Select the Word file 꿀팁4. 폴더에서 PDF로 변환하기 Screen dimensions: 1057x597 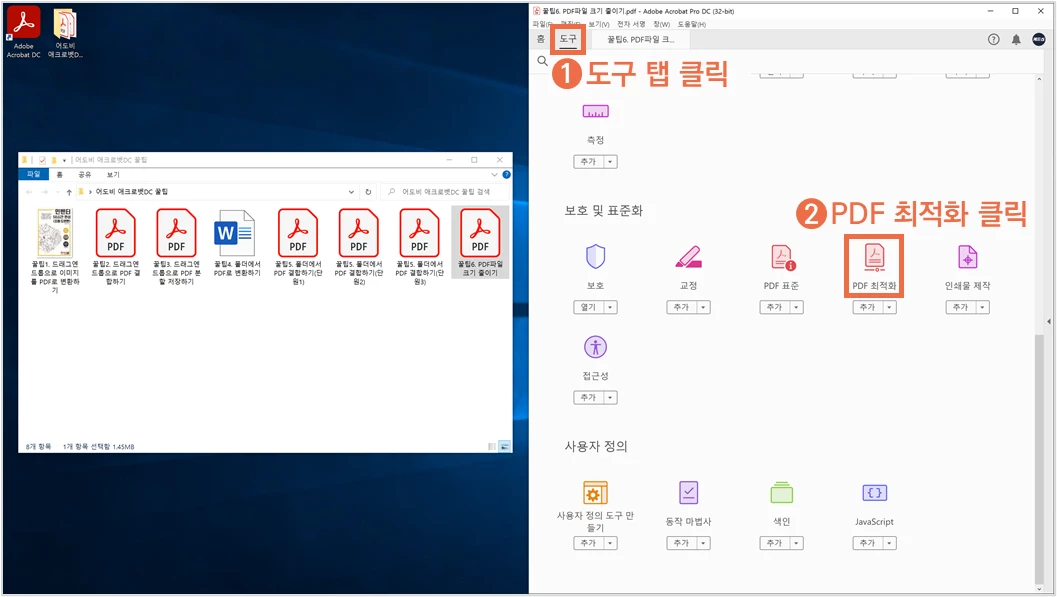tap(237, 244)
